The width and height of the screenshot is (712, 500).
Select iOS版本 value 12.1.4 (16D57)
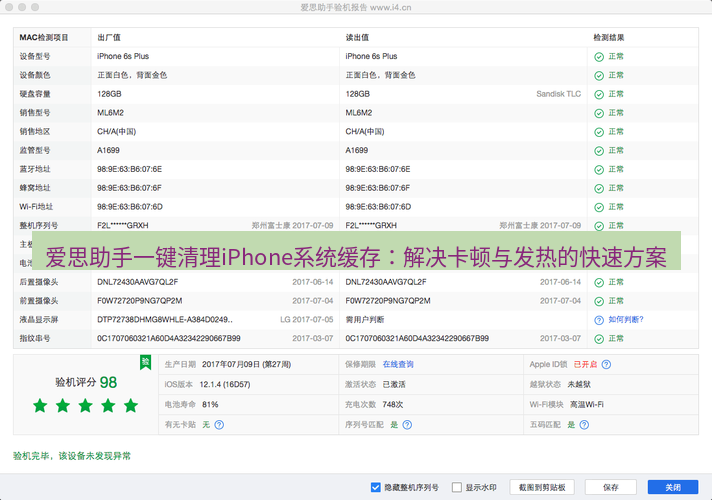click(225, 385)
